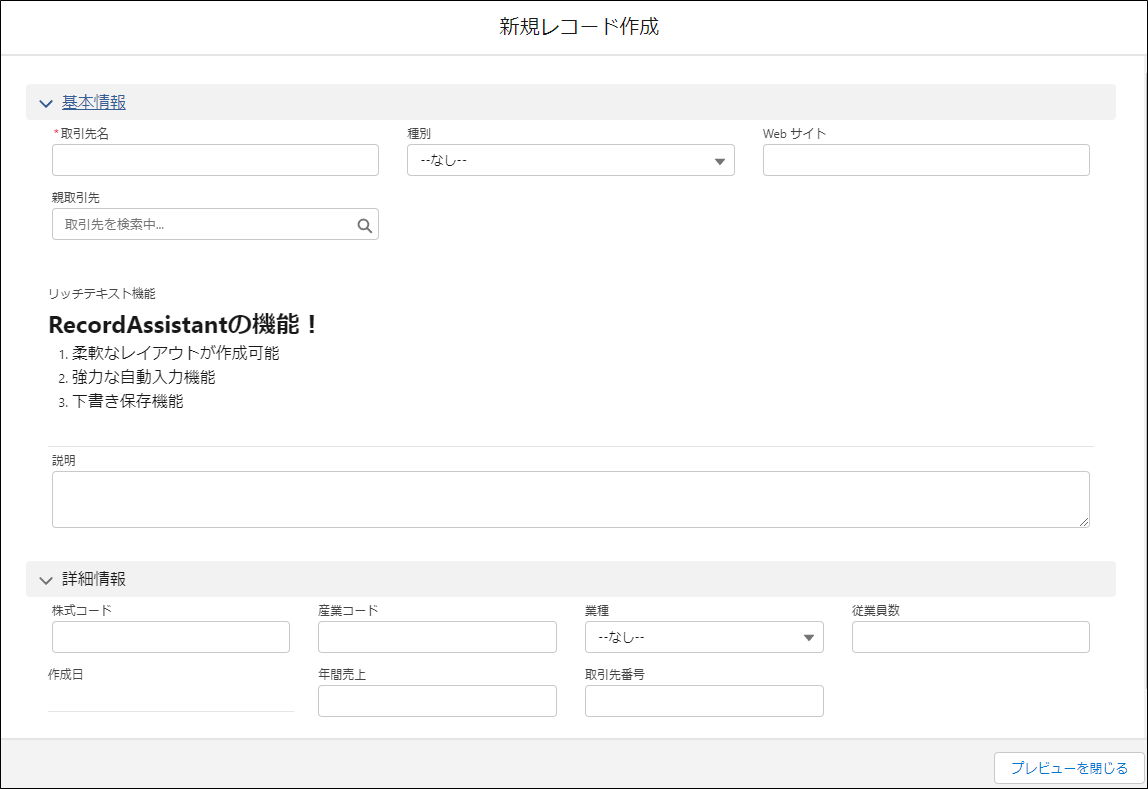Collapse the 基本情報 section chevron

[46, 103]
